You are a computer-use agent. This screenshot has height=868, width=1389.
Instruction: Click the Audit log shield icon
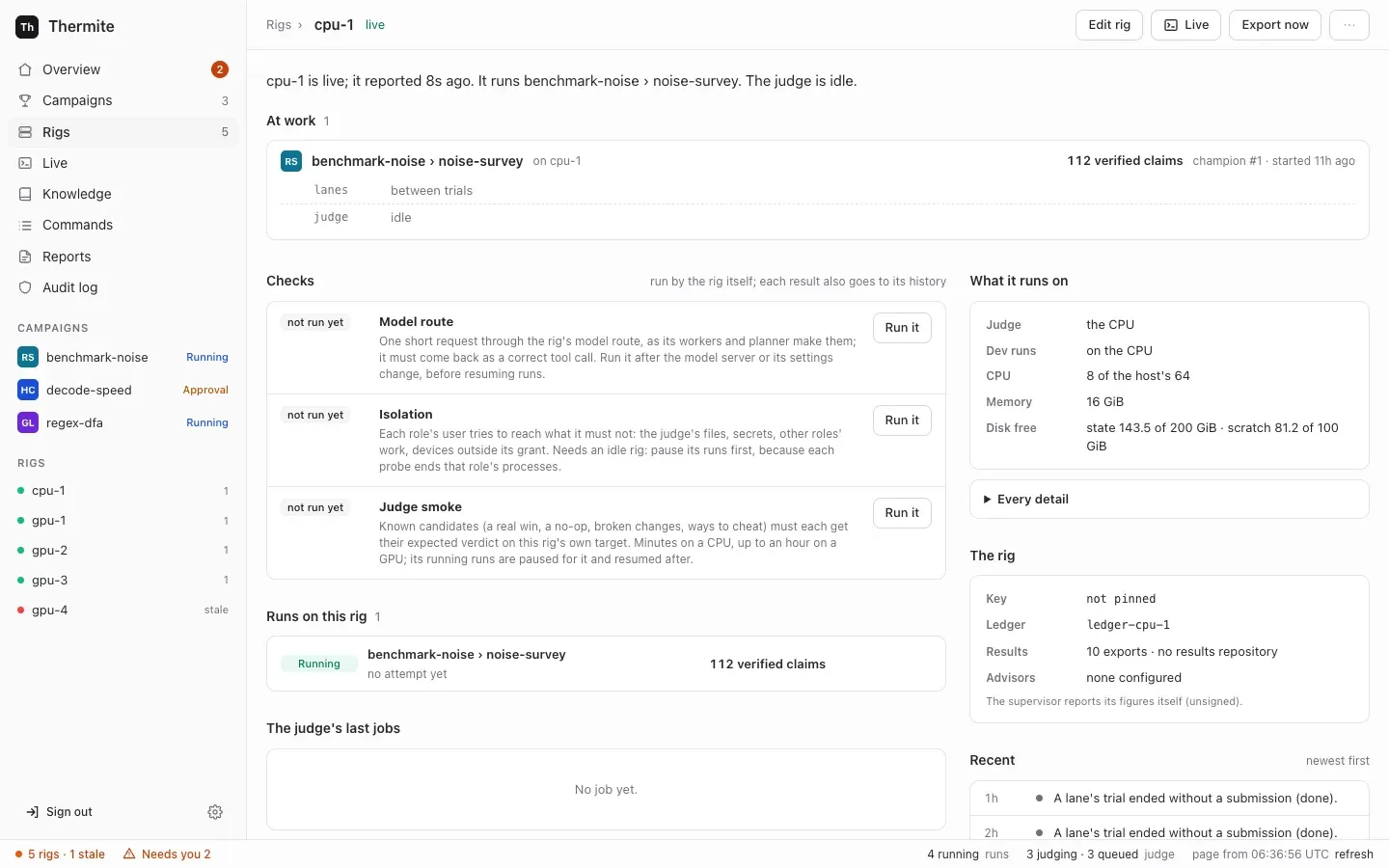(25, 287)
